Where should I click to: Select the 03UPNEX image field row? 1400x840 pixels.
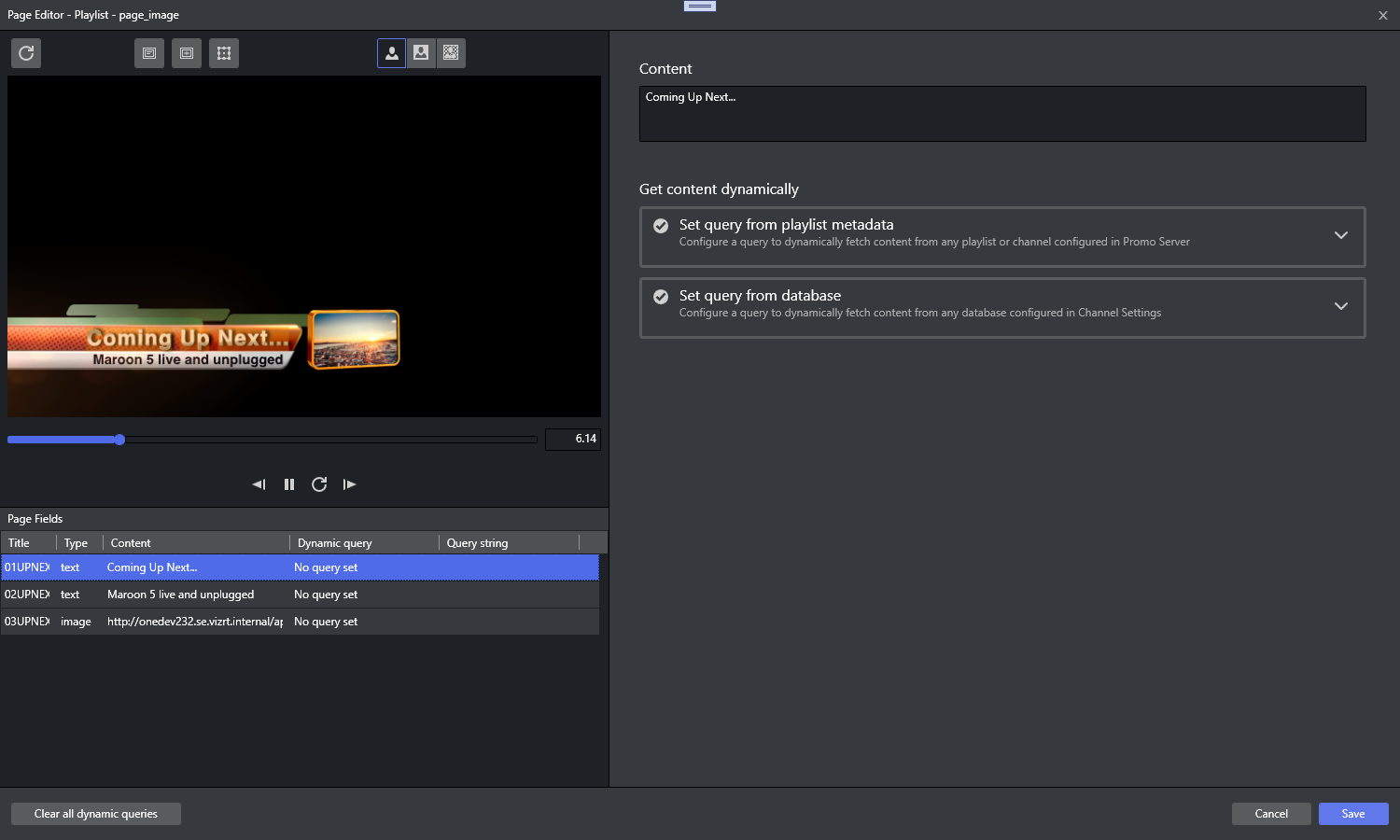point(299,622)
